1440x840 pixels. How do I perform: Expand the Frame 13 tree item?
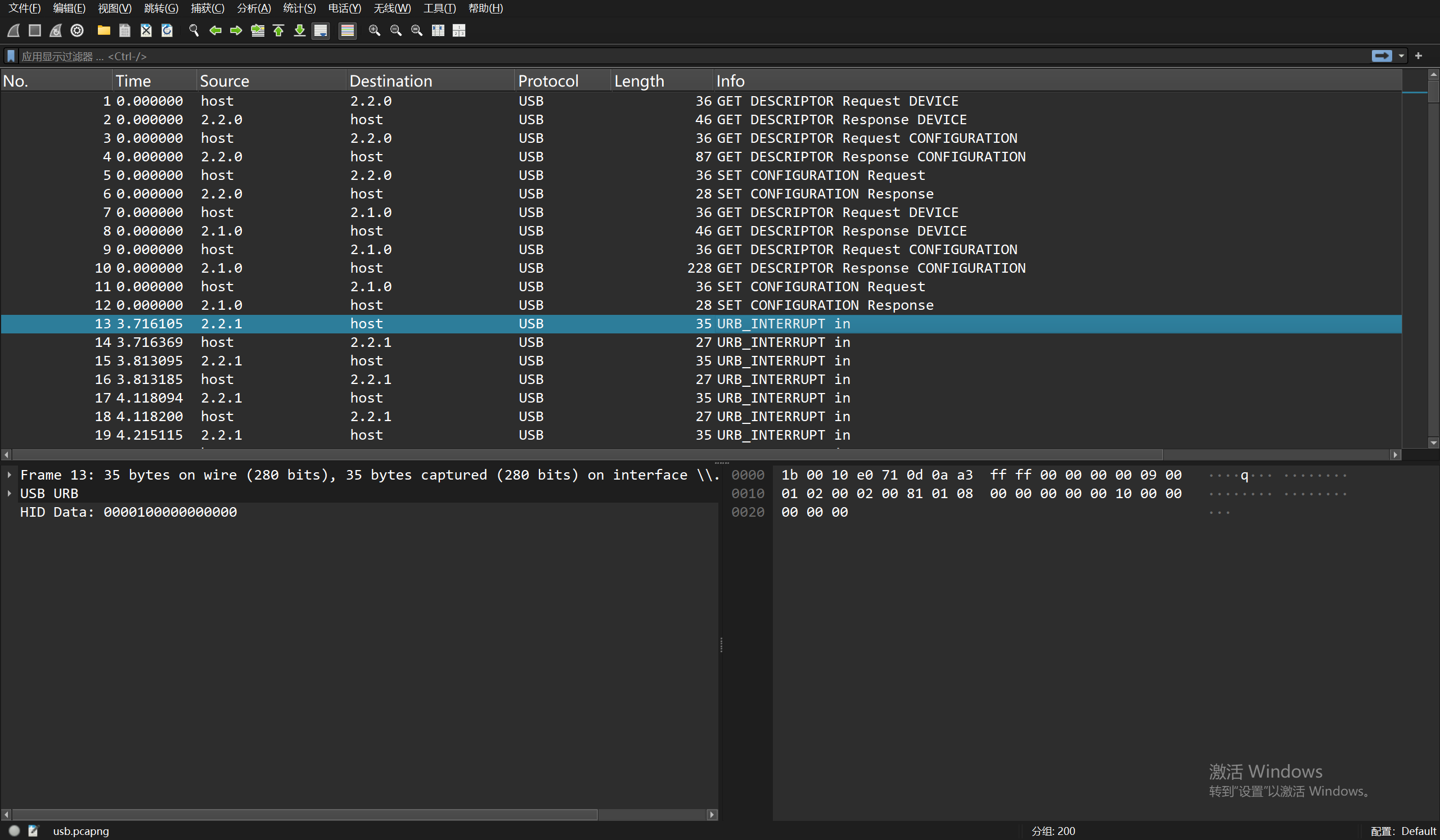pos(9,475)
